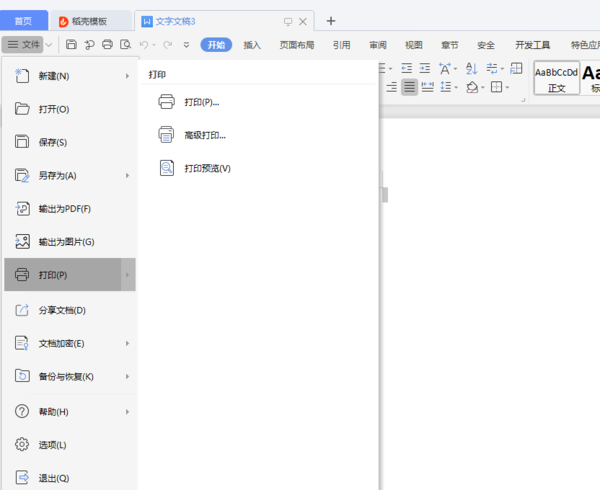The height and width of the screenshot is (490, 600).
Task: Open the undo history dropdown arrow
Action: pyautogui.click(x=154, y=45)
